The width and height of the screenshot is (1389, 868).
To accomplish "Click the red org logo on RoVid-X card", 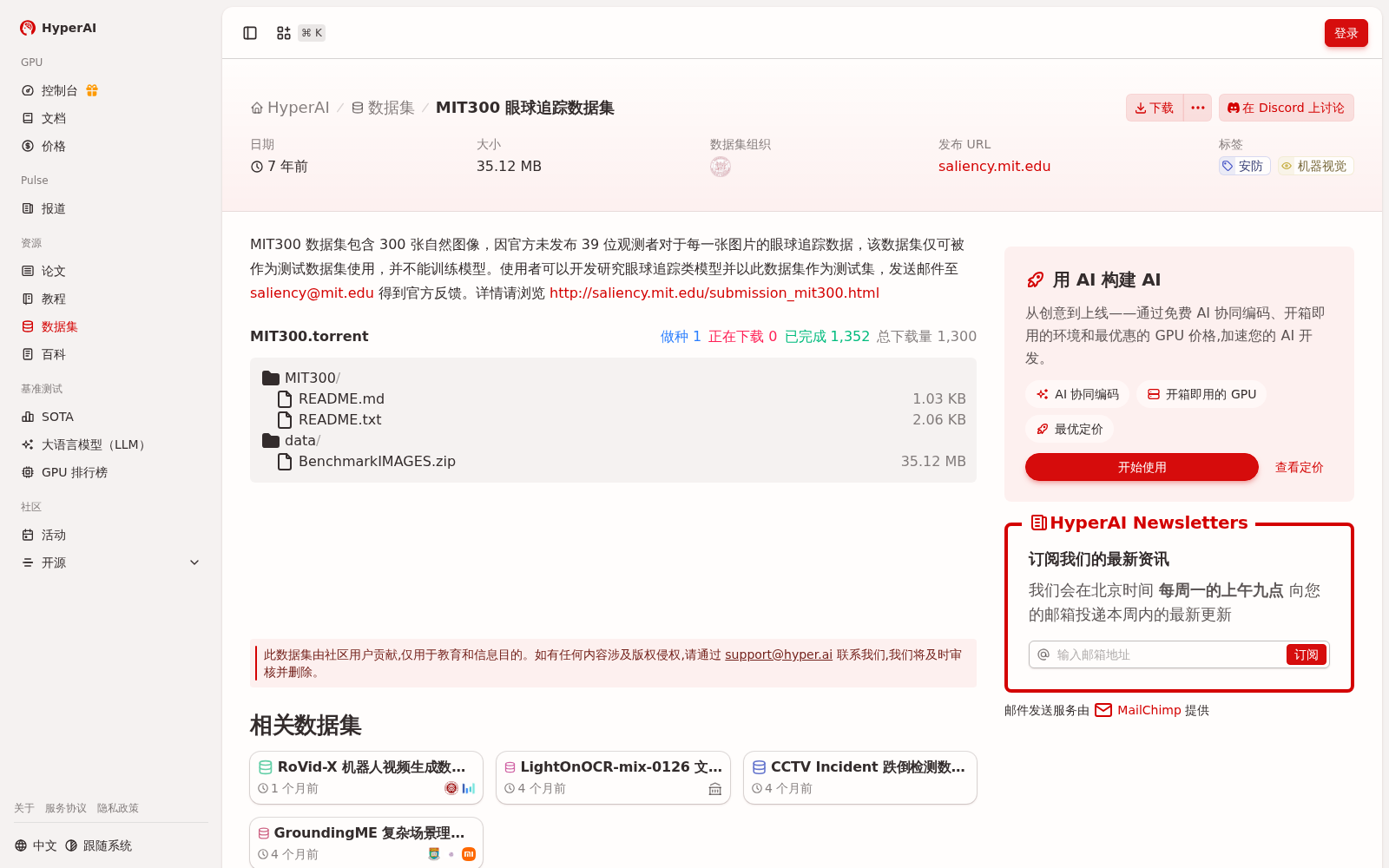I will [451, 788].
